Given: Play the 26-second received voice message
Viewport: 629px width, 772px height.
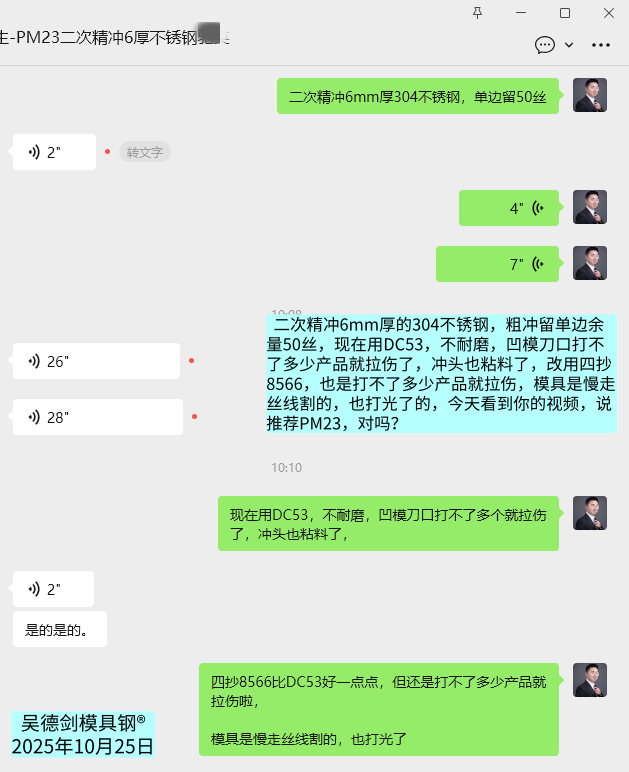Looking at the screenshot, I should (96, 361).
